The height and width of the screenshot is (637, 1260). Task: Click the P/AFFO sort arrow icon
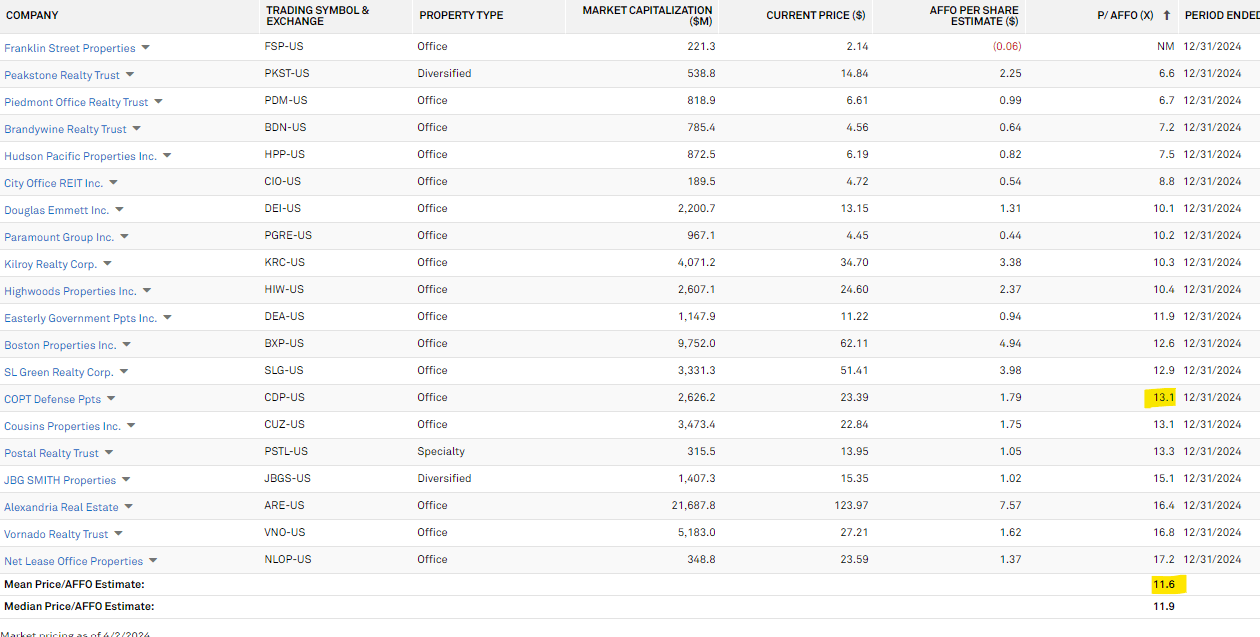[x=1166, y=16]
